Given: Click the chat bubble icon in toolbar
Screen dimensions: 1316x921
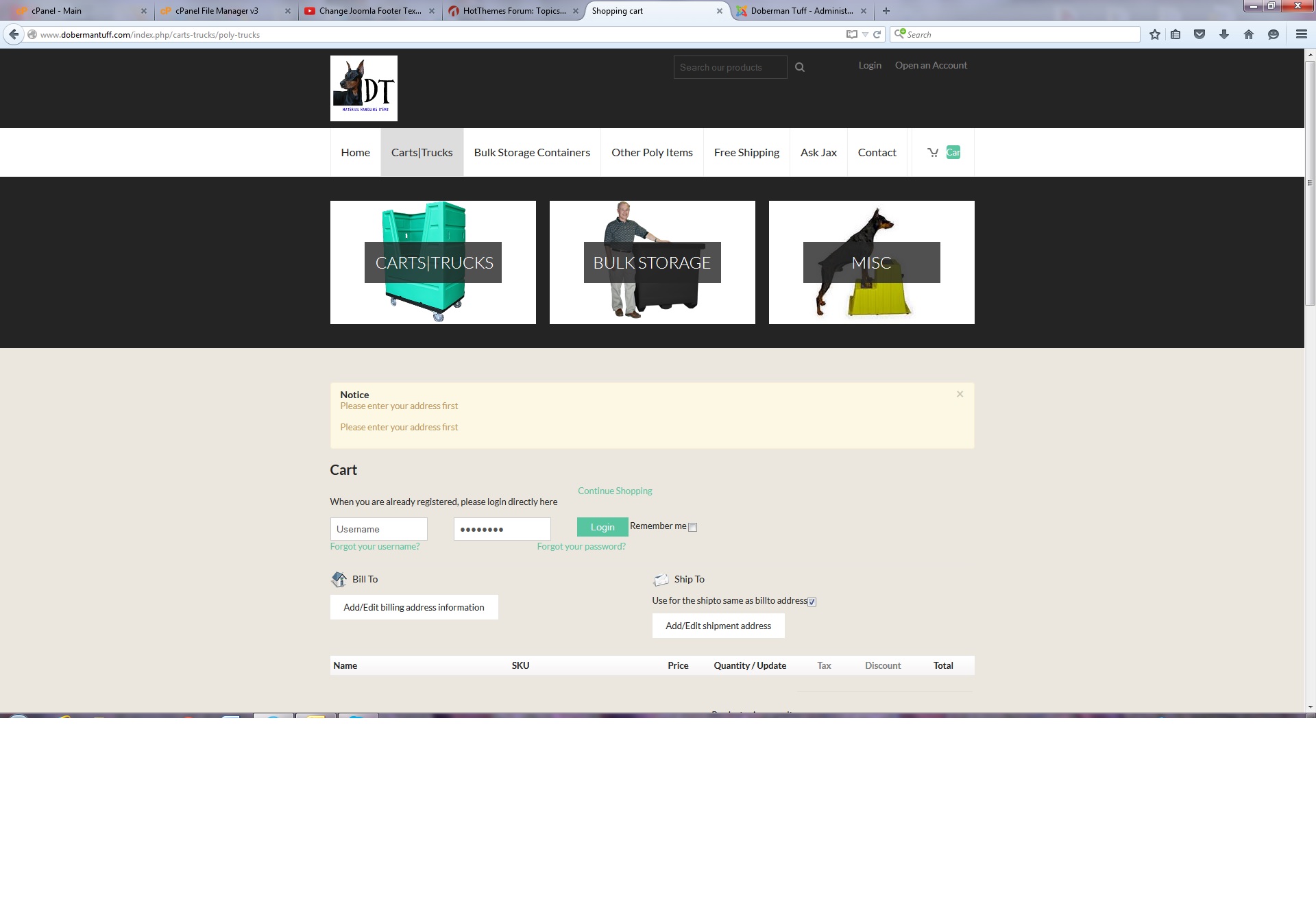Looking at the screenshot, I should click(x=1274, y=34).
